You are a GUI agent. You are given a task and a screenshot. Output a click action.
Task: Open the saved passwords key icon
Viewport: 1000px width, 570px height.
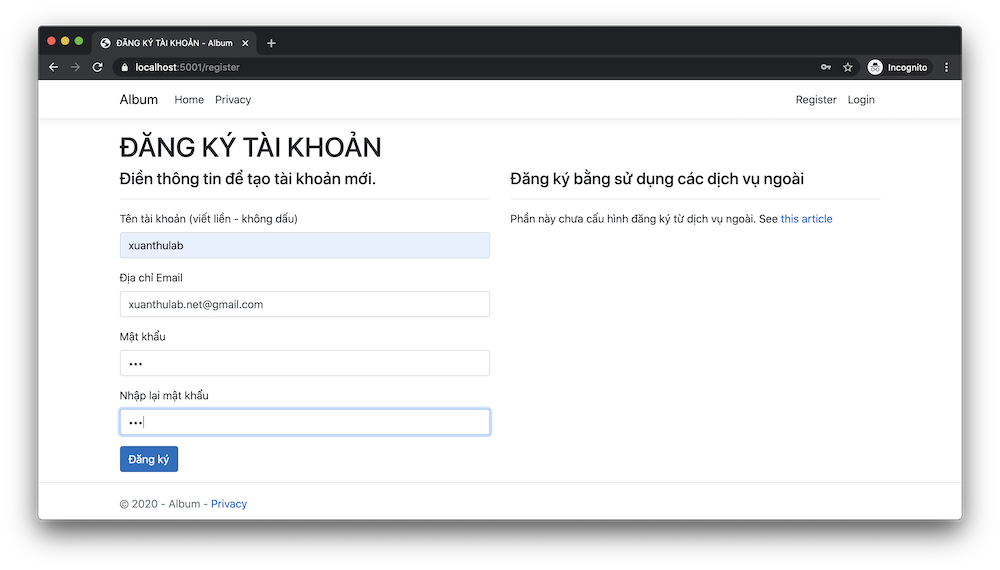826,67
